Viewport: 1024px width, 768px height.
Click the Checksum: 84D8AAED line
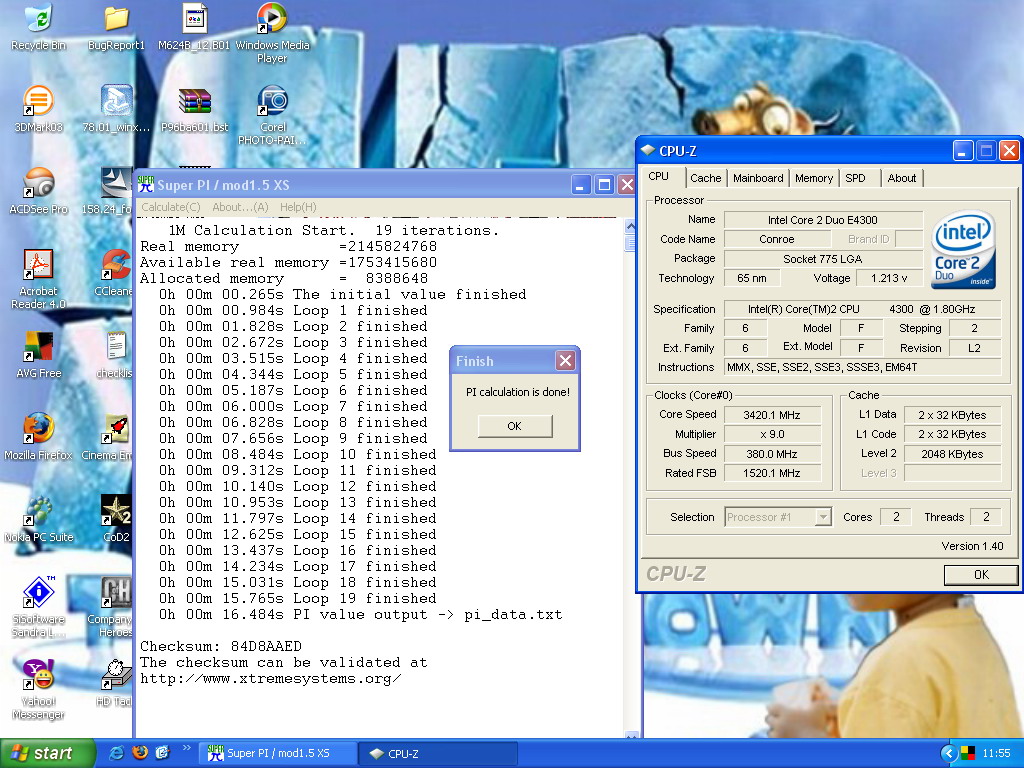click(221, 647)
